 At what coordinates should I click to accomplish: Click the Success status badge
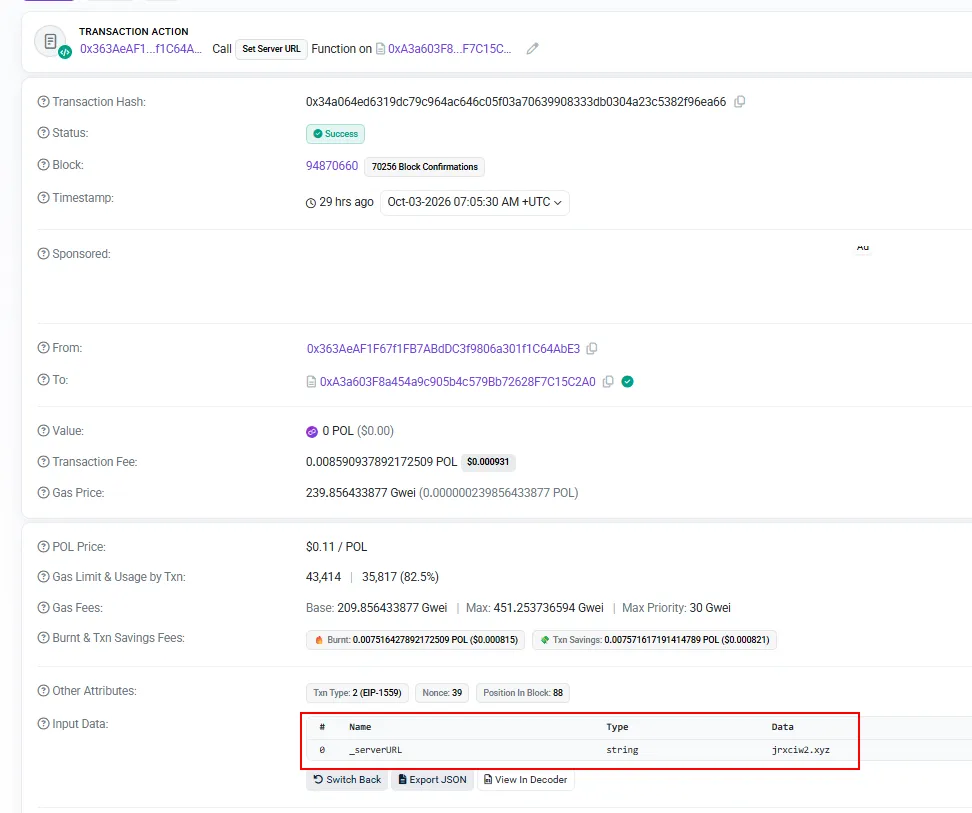(x=335, y=134)
